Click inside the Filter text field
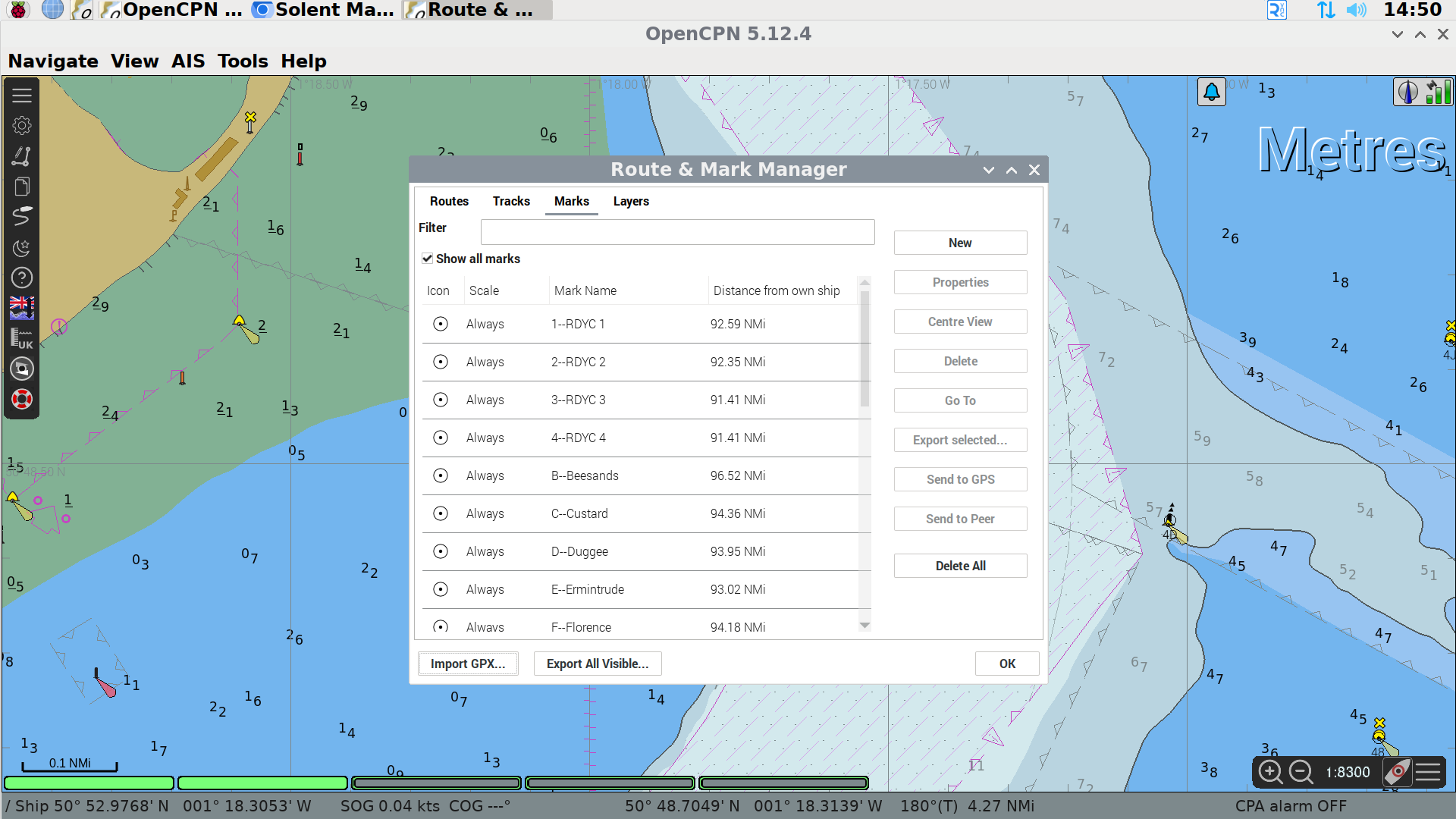This screenshot has width=1456, height=819. click(x=677, y=231)
